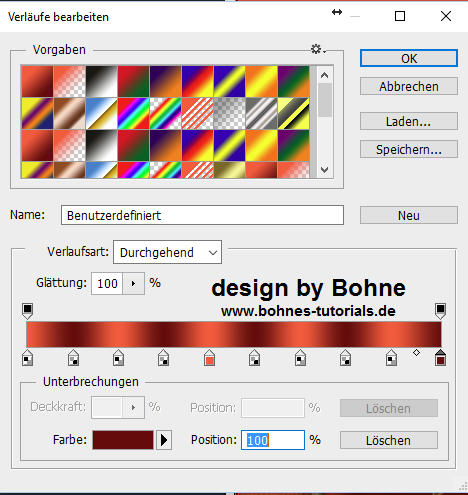Choose the rainbow spectrum gradient preset
468x495 pixels.
(133, 113)
